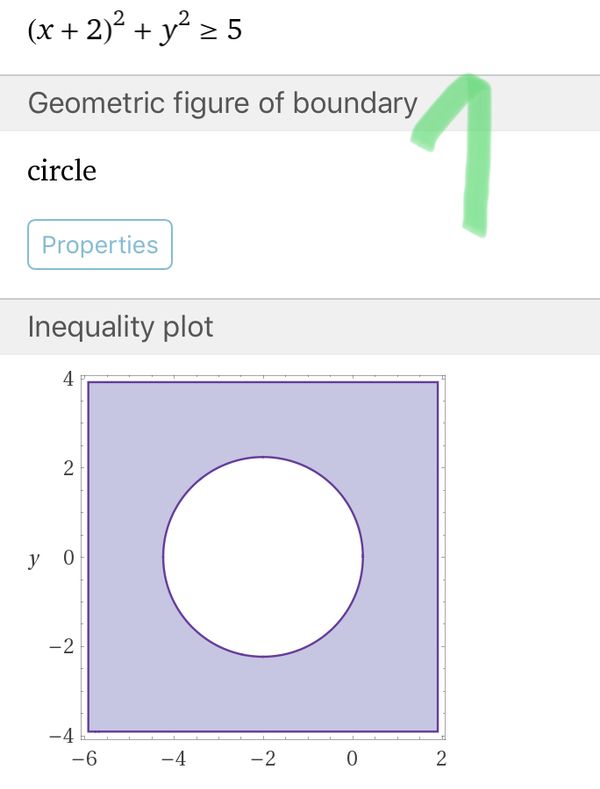
Task: Tap the 2 tick label on the y-axis
Action: click(69, 468)
